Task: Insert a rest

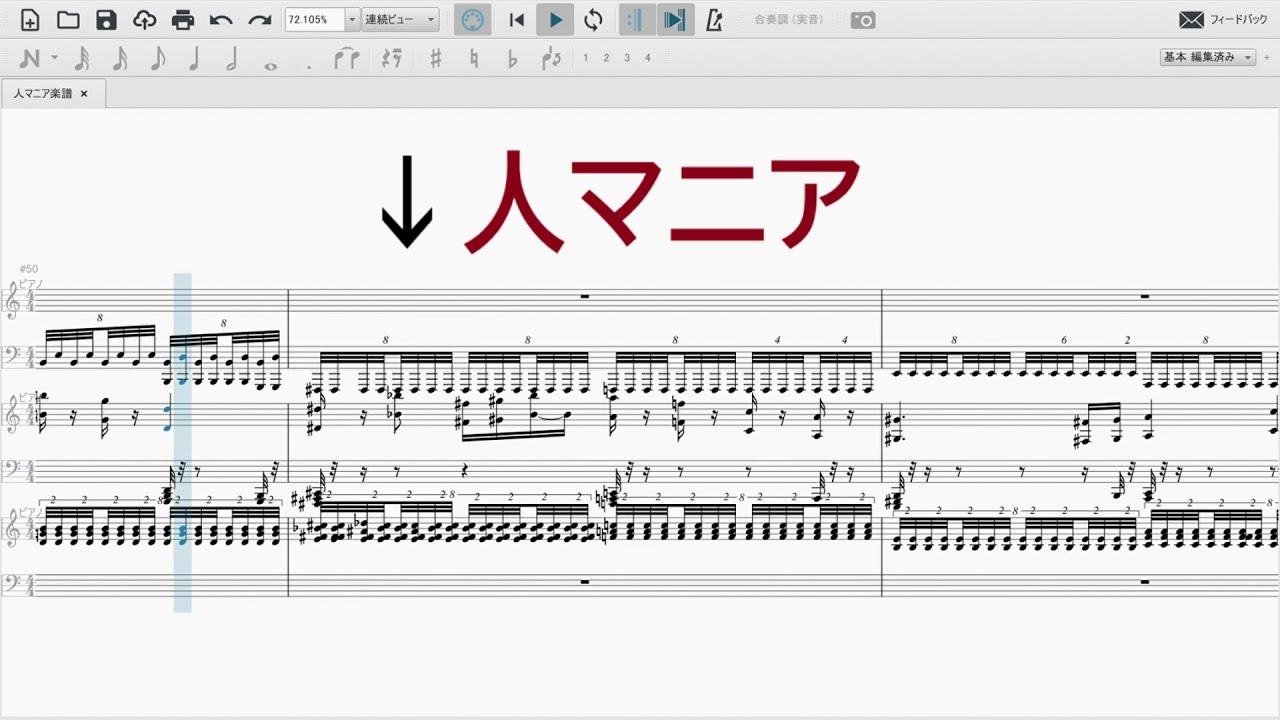Action: pyautogui.click(x=392, y=59)
